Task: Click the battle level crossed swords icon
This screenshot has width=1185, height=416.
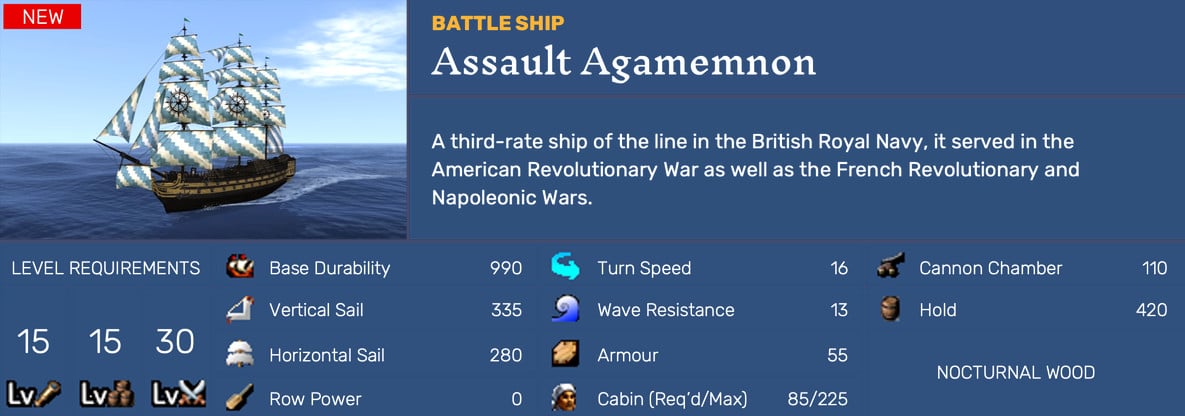Action: (x=175, y=394)
